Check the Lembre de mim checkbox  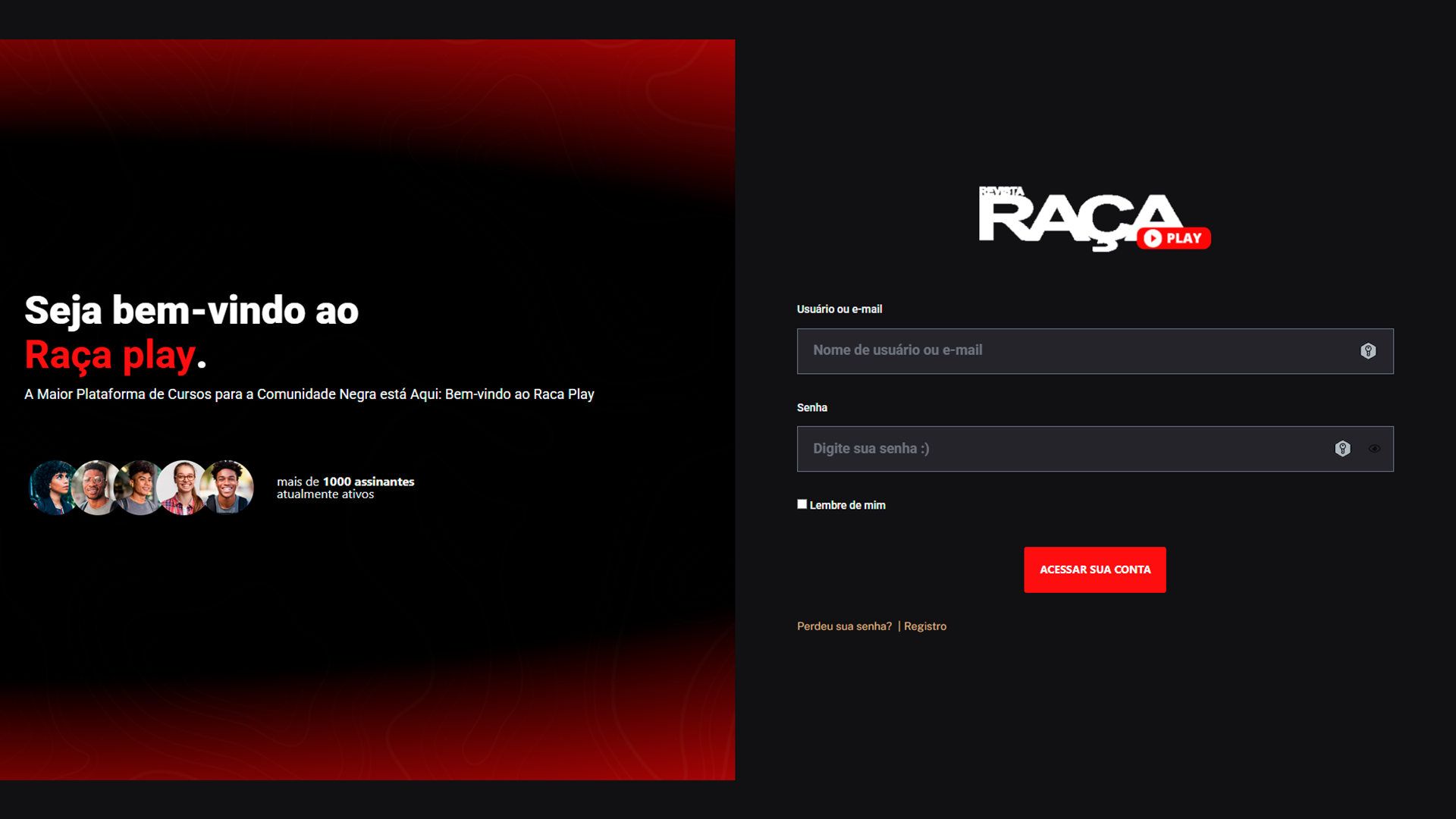click(802, 504)
